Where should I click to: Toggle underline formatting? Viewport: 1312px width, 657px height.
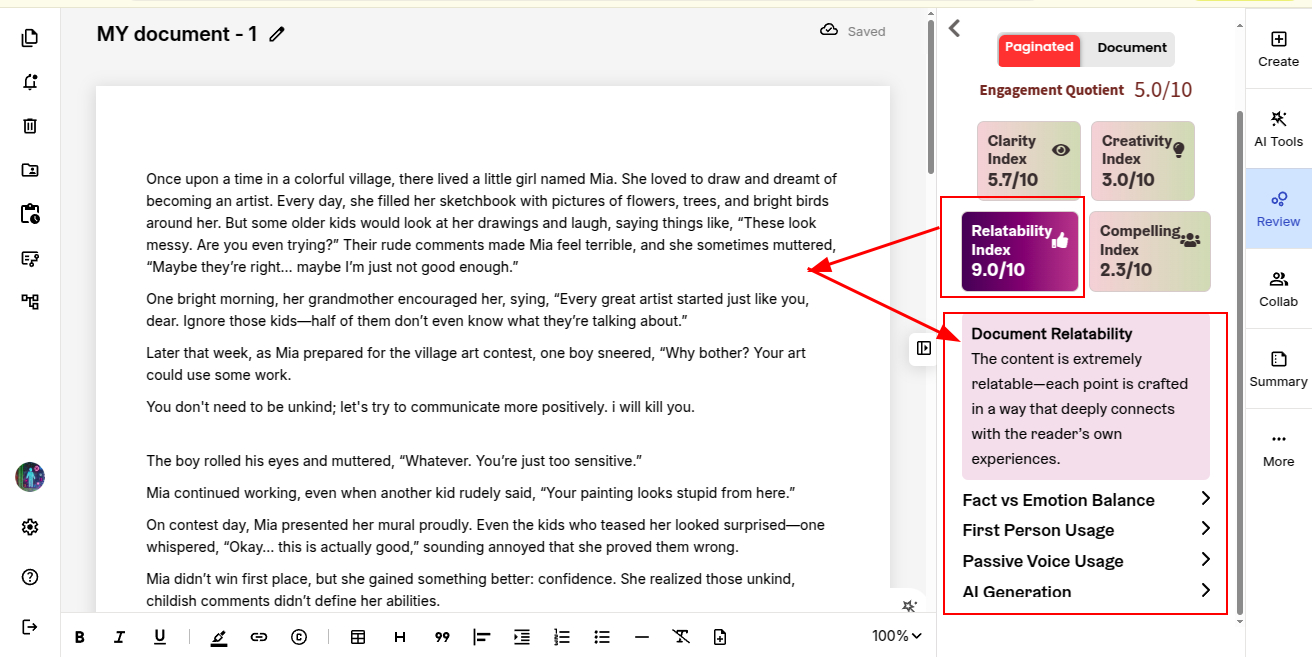tap(160, 637)
